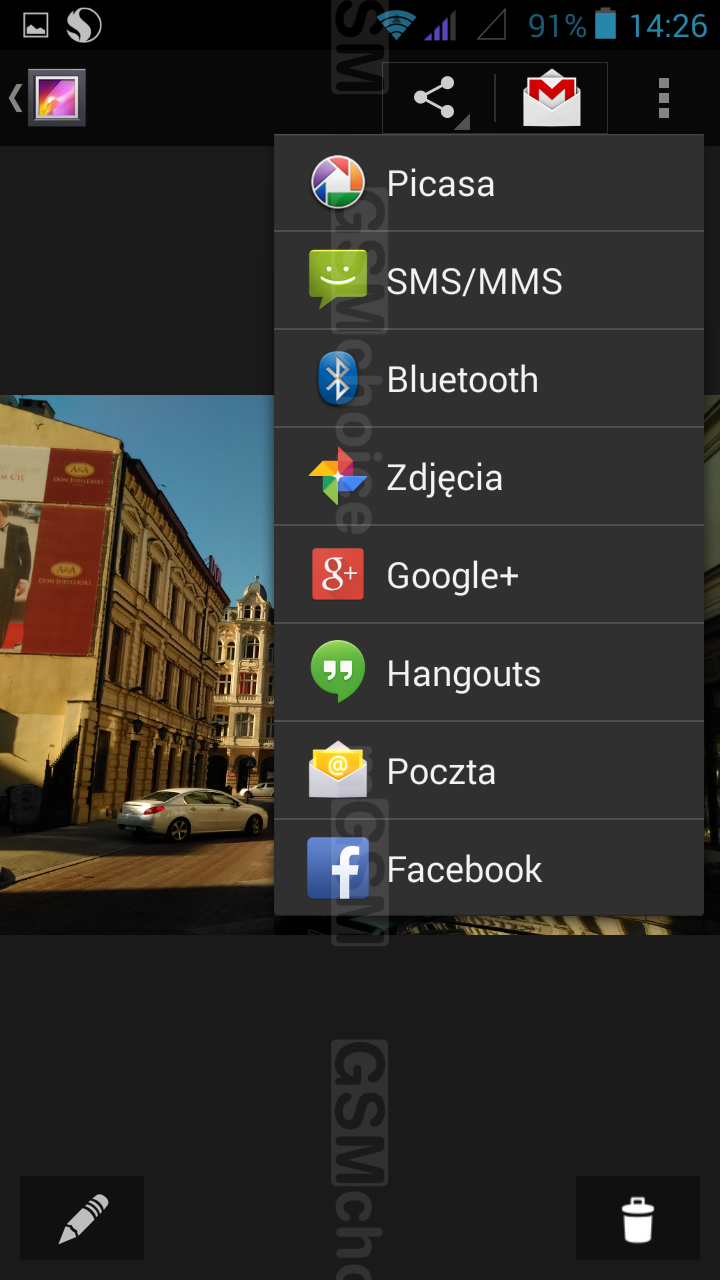Select the SMS/MMS label in share menu
The width and height of the screenshot is (720, 1280).
point(475,282)
